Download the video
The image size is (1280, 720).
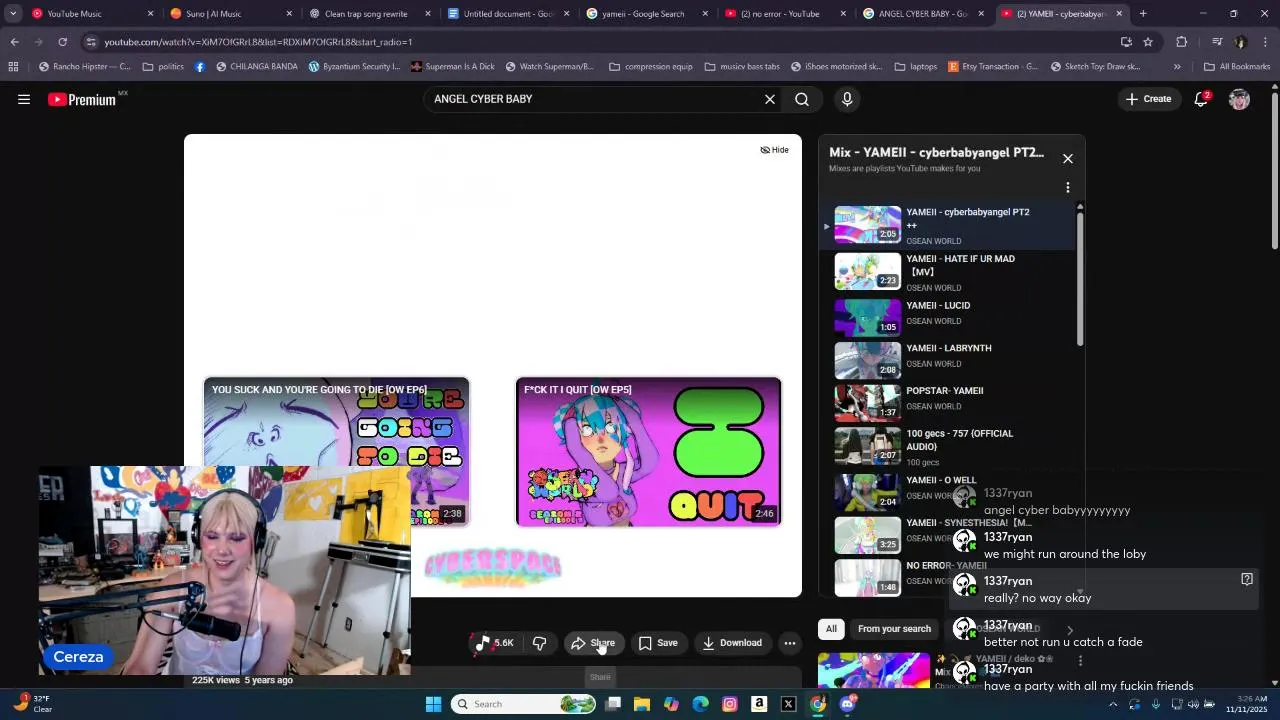pyautogui.click(x=732, y=643)
